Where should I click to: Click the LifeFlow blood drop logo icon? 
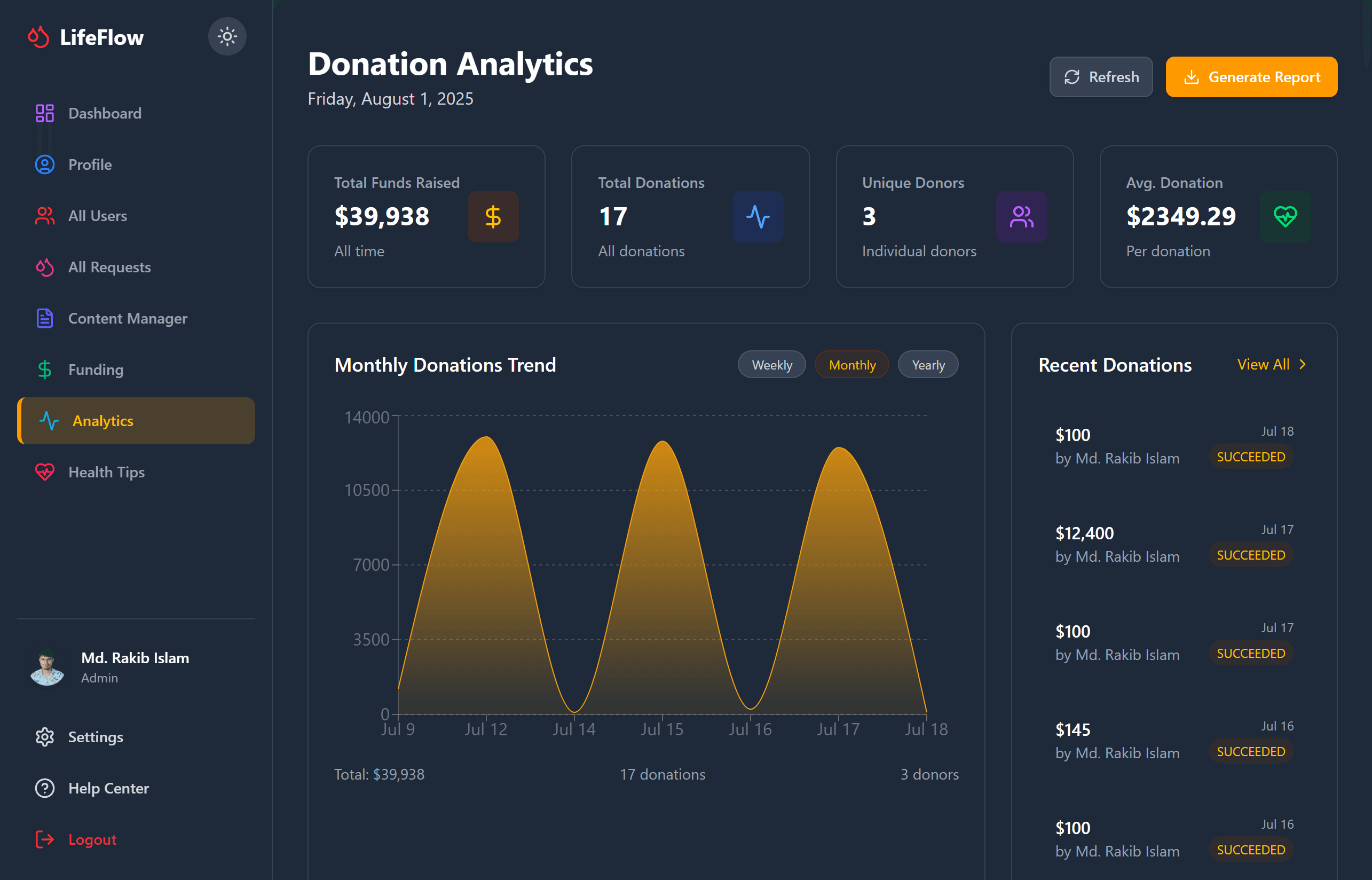38,37
